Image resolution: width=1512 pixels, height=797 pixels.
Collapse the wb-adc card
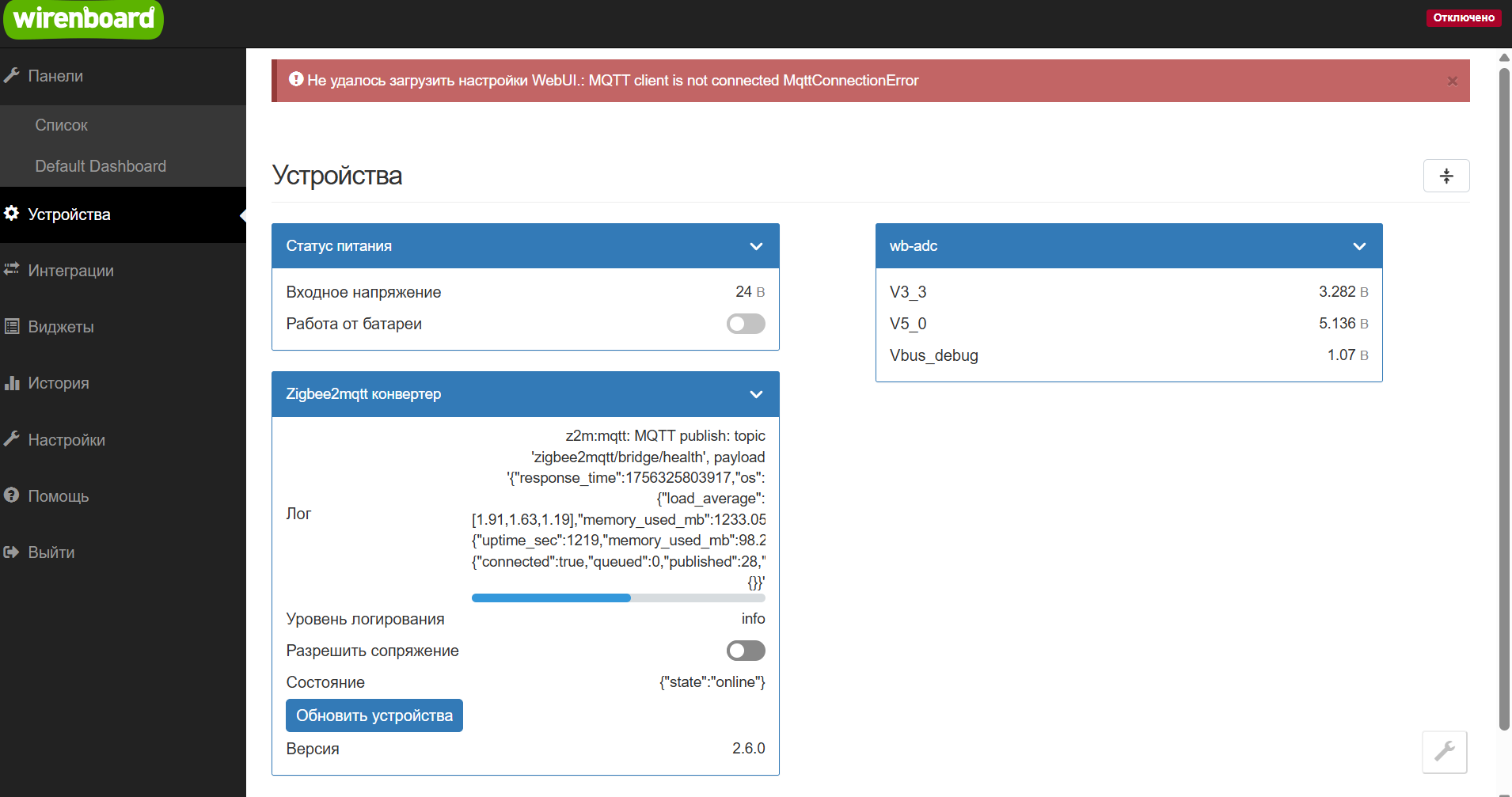[x=1359, y=246]
